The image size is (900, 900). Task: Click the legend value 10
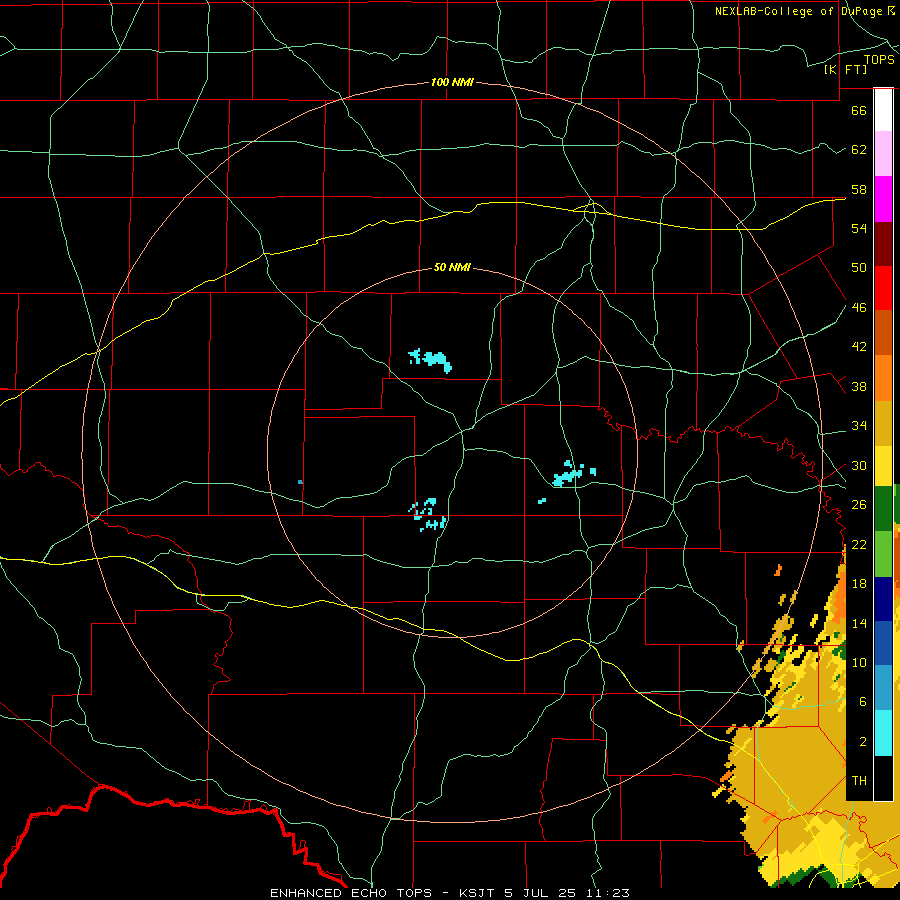[859, 663]
